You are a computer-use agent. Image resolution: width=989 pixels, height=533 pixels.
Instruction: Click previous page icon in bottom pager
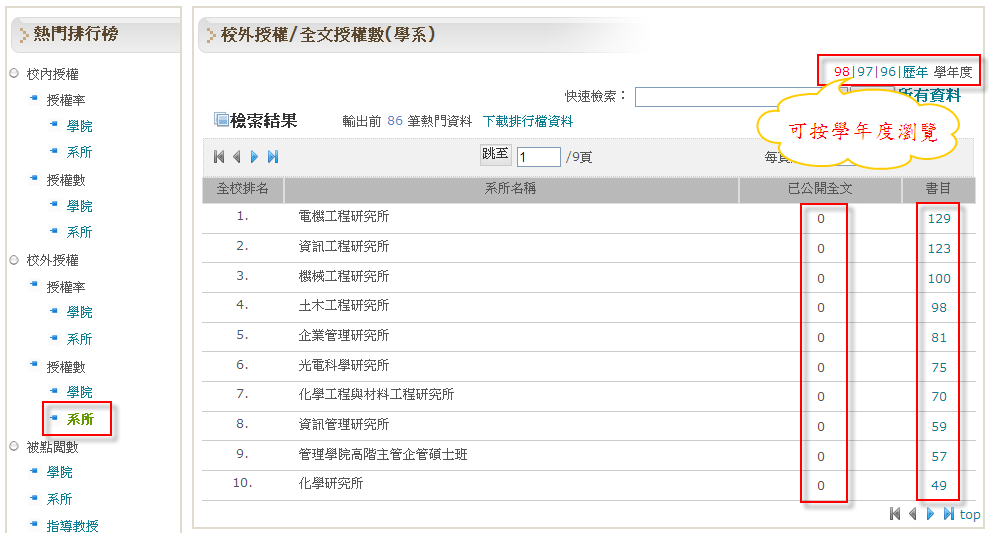click(x=912, y=514)
